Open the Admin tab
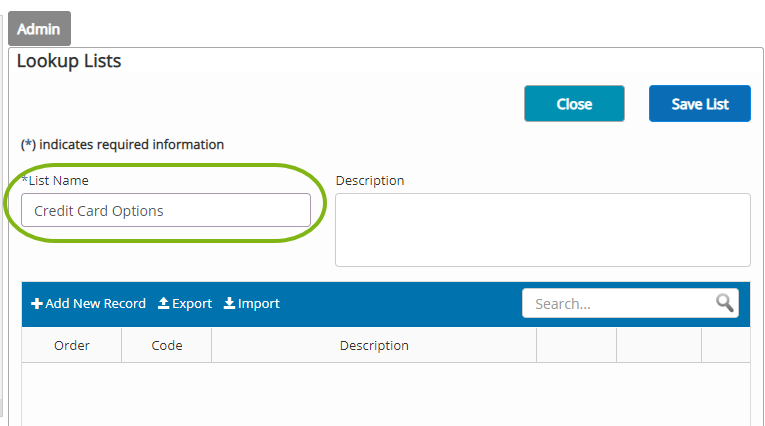 pyautogui.click(x=39, y=29)
